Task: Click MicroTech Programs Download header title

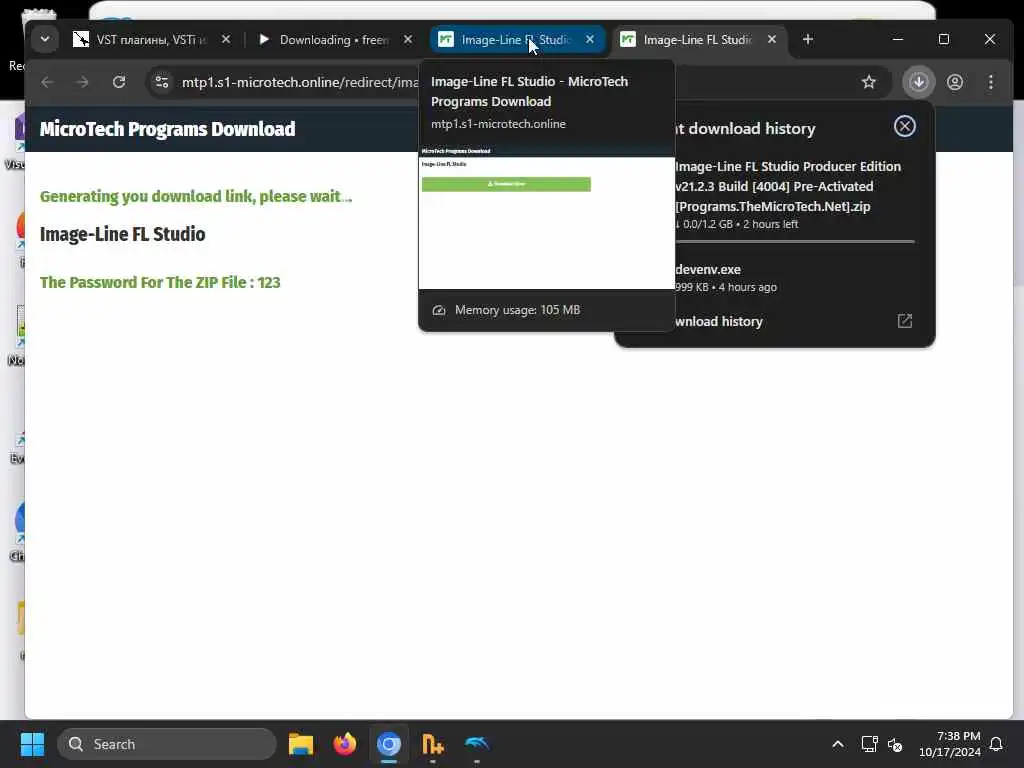Action: point(168,129)
